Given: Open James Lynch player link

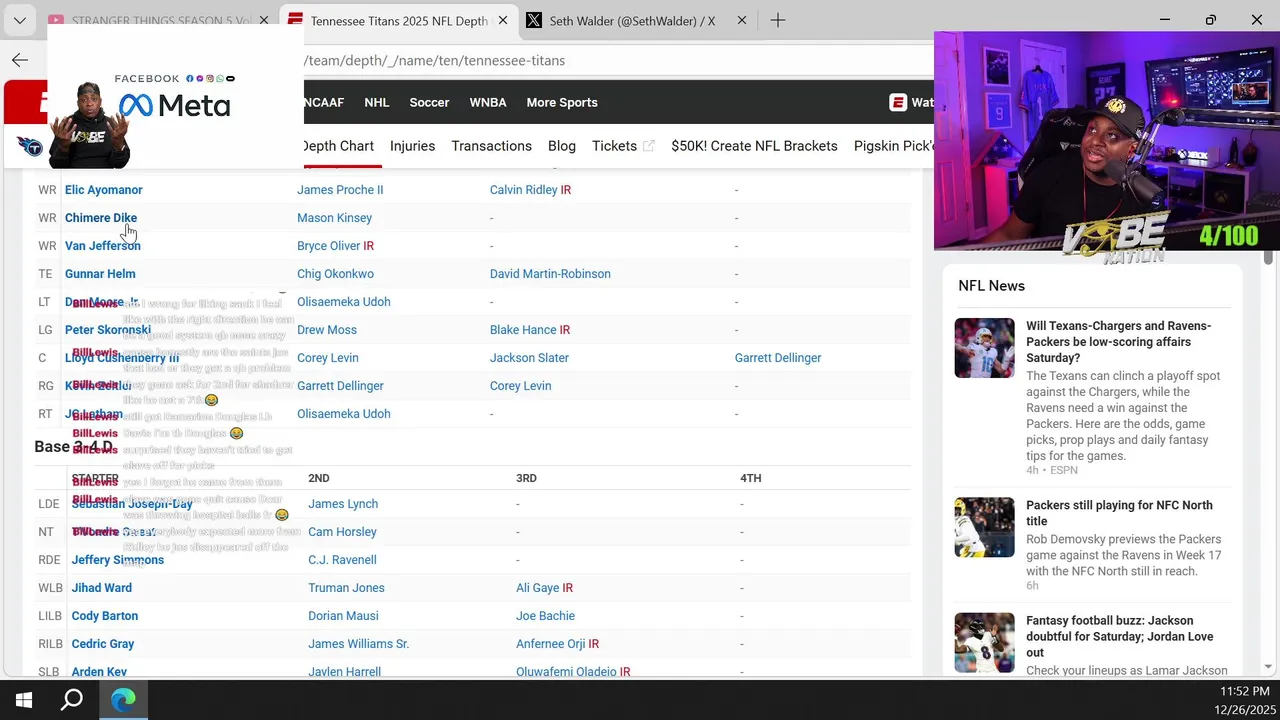Looking at the screenshot, I should tap(343, 504).
